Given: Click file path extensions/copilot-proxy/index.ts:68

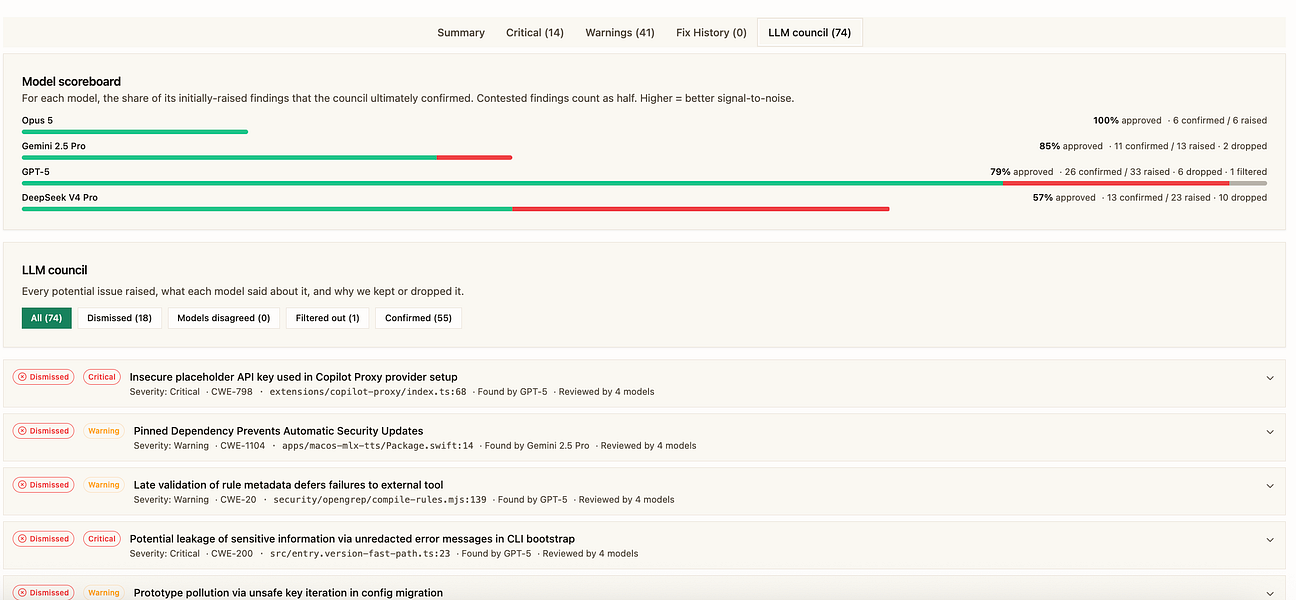Looking at the screenshot, I should coord(368,392).
